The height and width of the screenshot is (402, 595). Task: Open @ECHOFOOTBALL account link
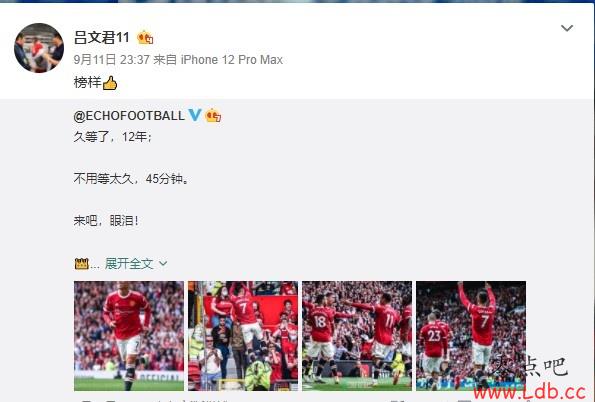coord(129,116)
